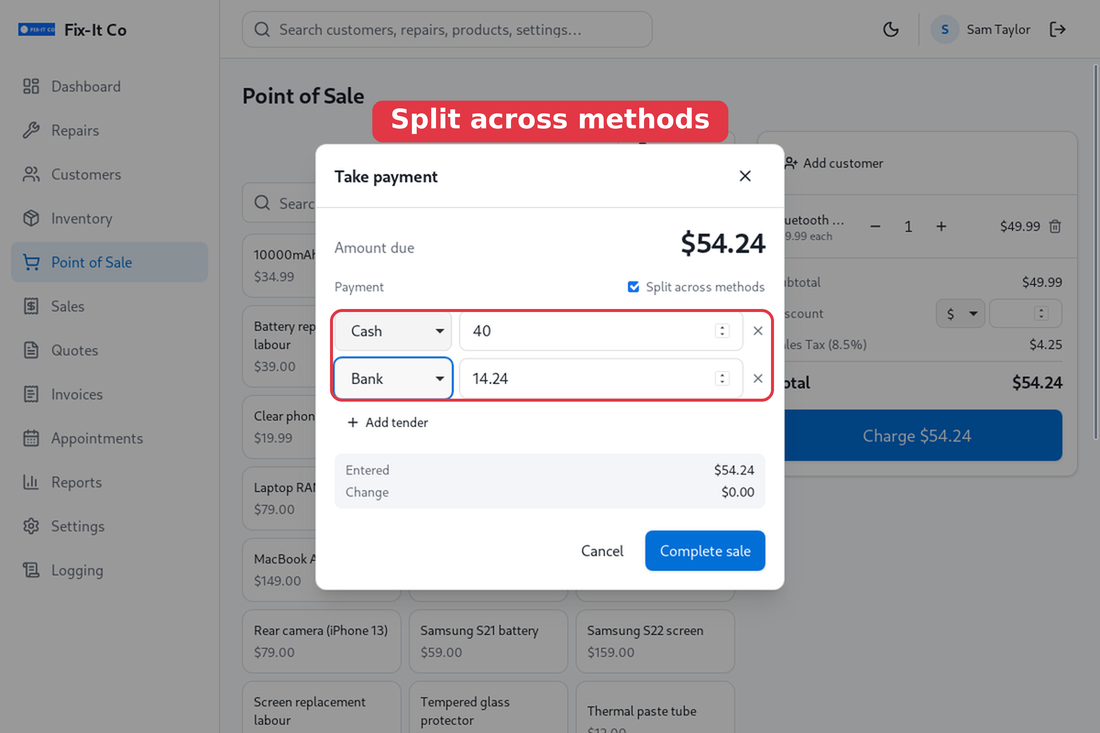This screenshot has height=733, width=1100.
Task: Click the 40 amount stepper
Action: (x=722, y=331)
